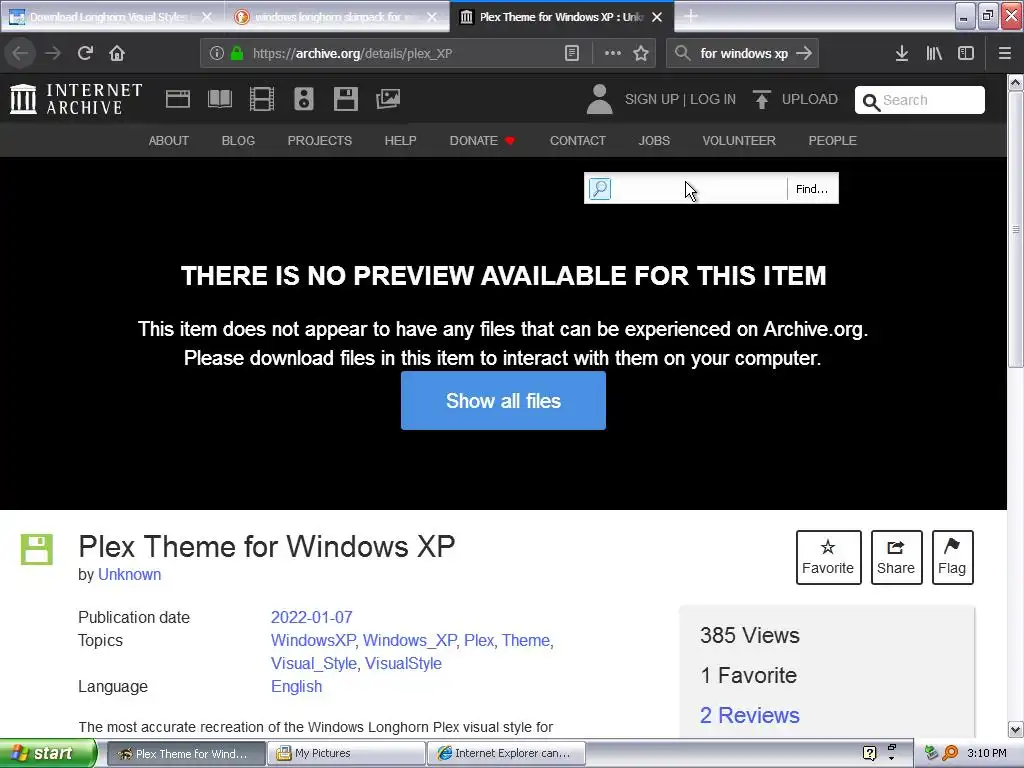
Task: Switch to Download Longhorn Visual Styles tab
Action: click(x=112, y=17)
